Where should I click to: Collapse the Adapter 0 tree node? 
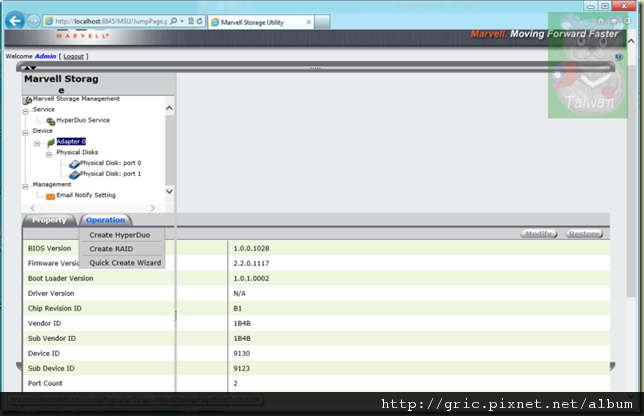(x=37, y=143)
